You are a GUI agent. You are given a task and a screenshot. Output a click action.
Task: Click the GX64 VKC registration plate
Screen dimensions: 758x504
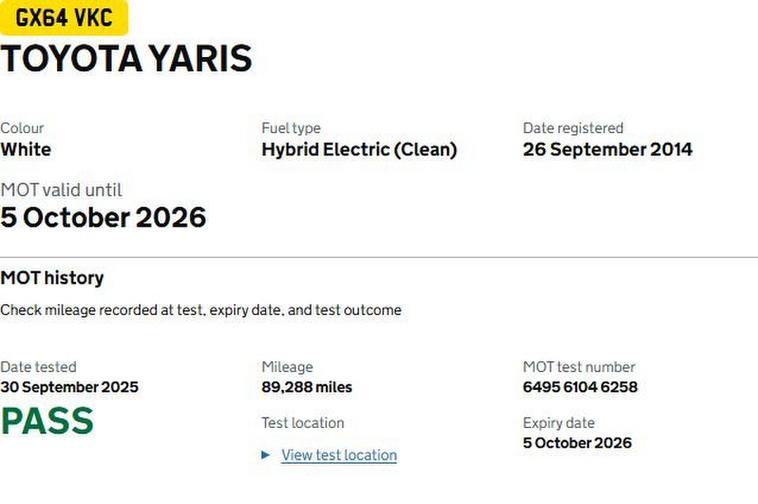coord(64,17)
